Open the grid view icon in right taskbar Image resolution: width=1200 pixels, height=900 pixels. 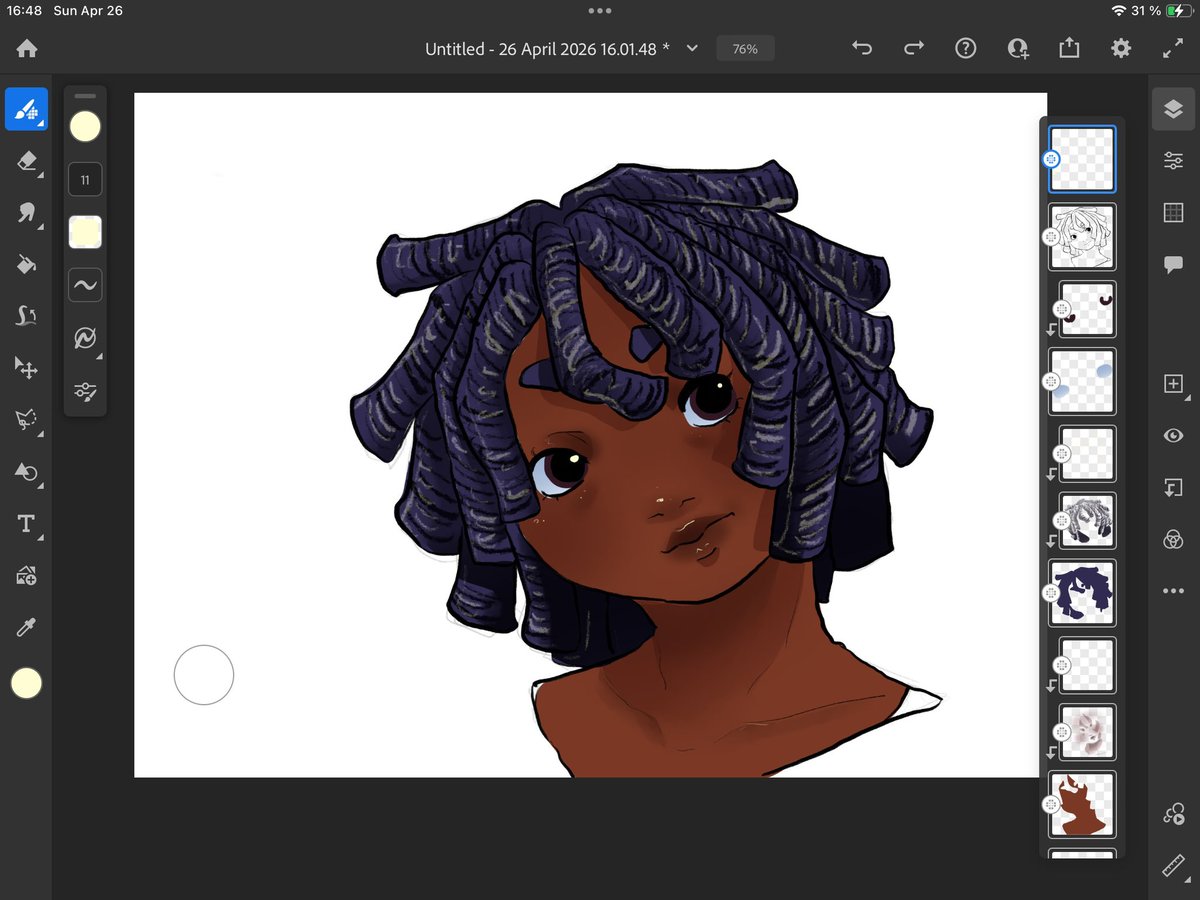click(1173, 212)
